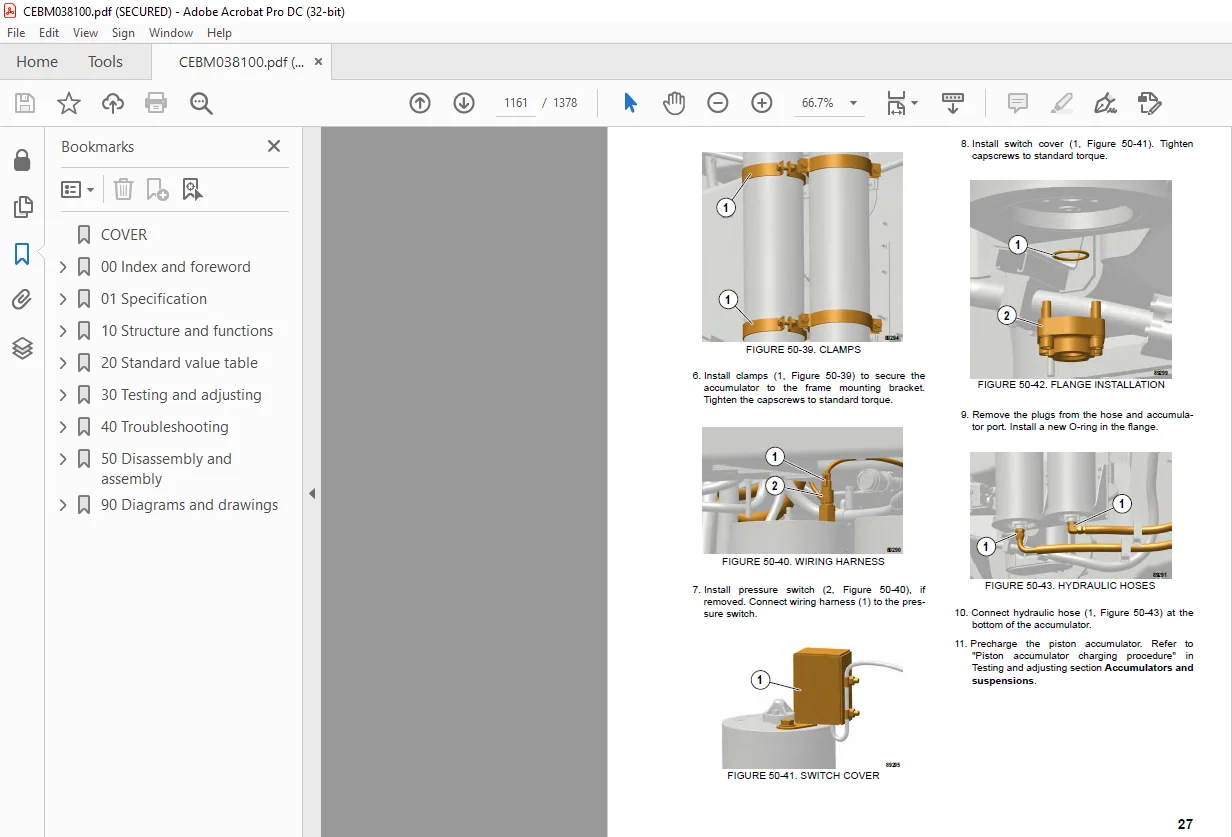1232x837 pixels.
Task: Expand 90 Diagrams and drawings bookmark
Action: pyautogui.click(x=63, y=505)
